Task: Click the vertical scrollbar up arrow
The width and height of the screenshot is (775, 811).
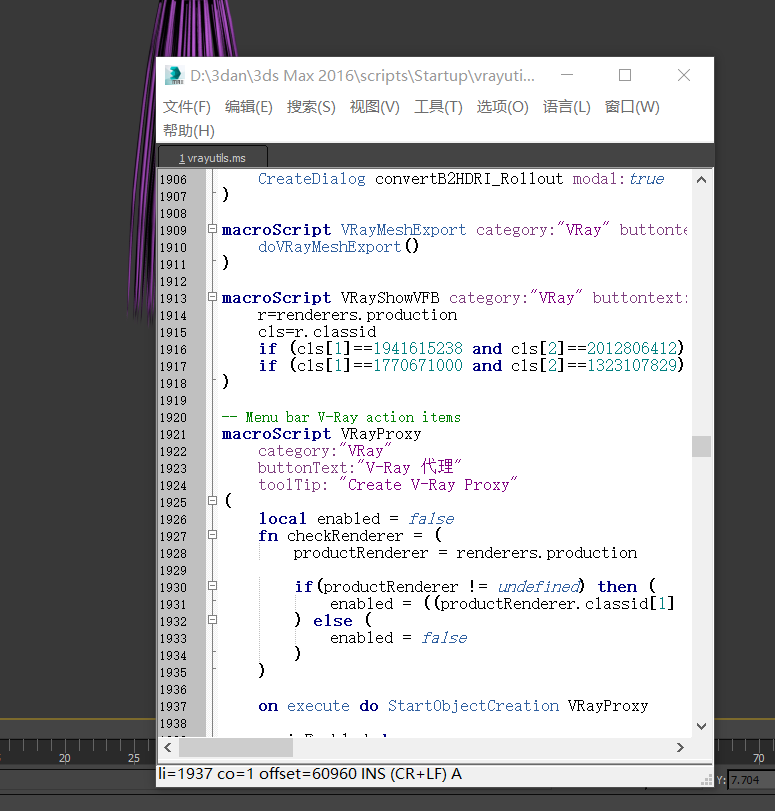Action: [x=702, y=180]
